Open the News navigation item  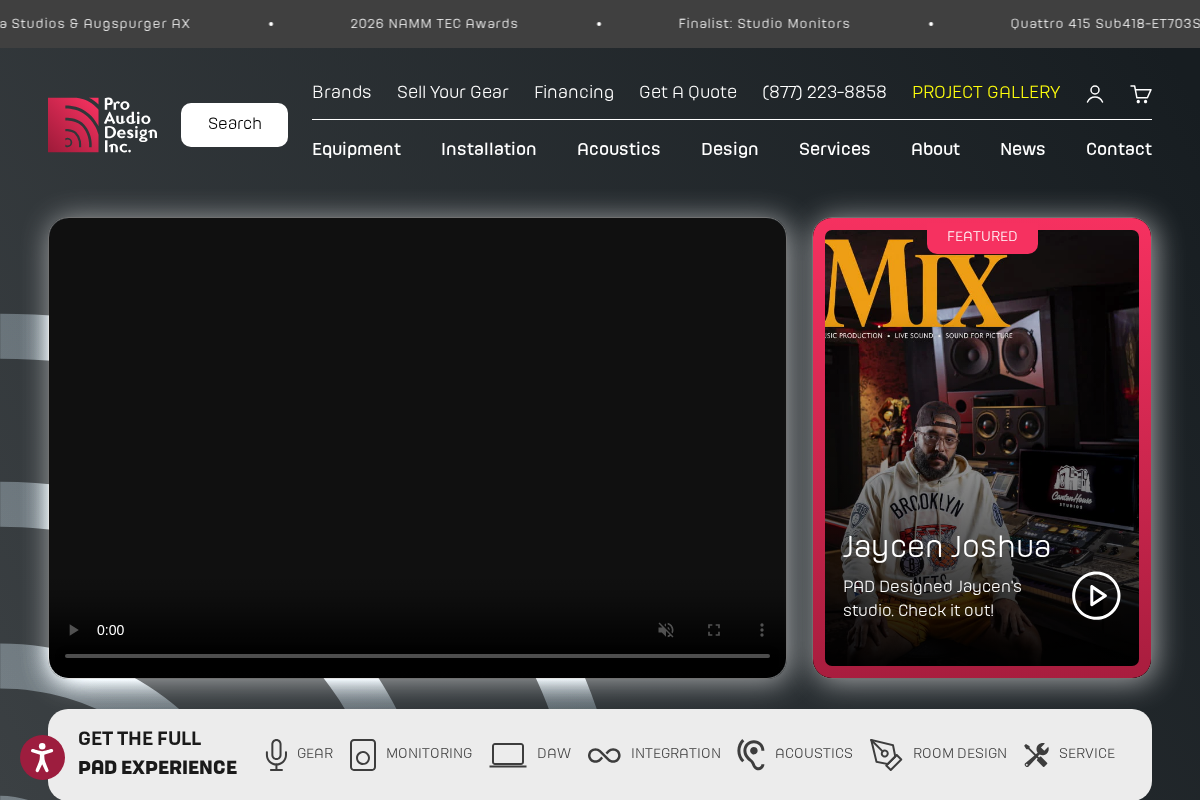(1022, 149)
